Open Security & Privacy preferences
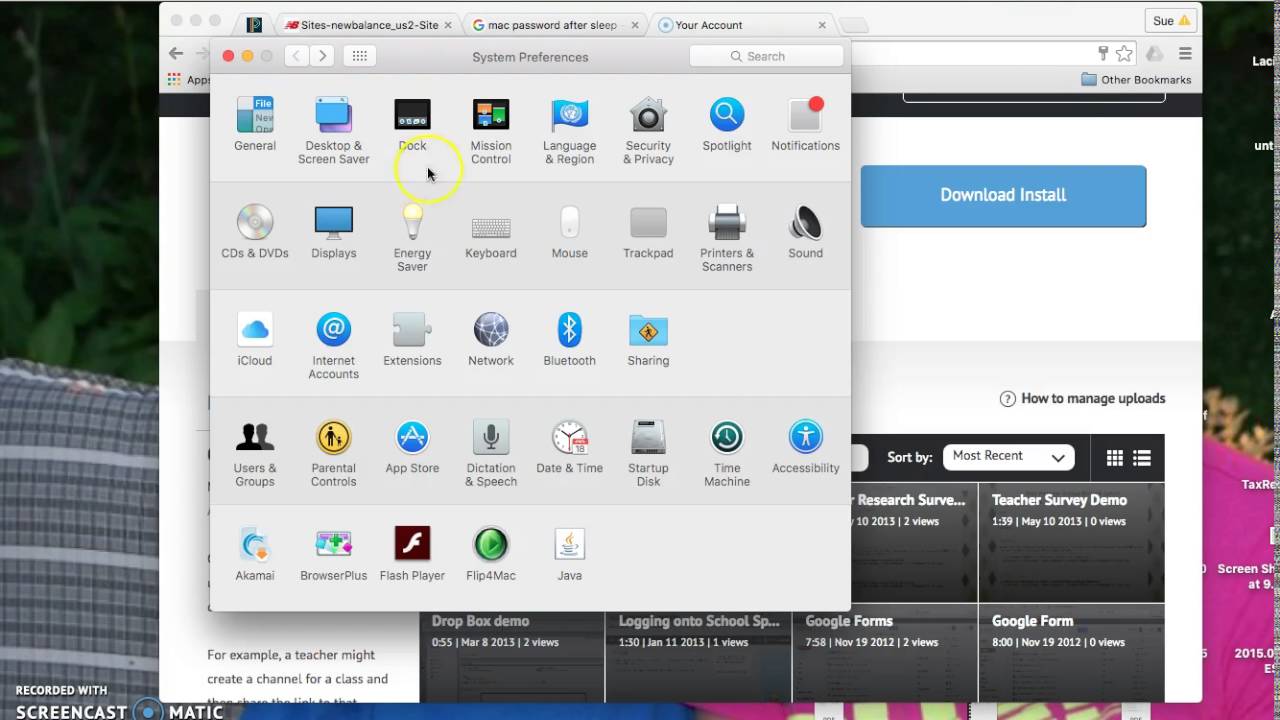1280x720 pixels. click(x=648, y=130)
